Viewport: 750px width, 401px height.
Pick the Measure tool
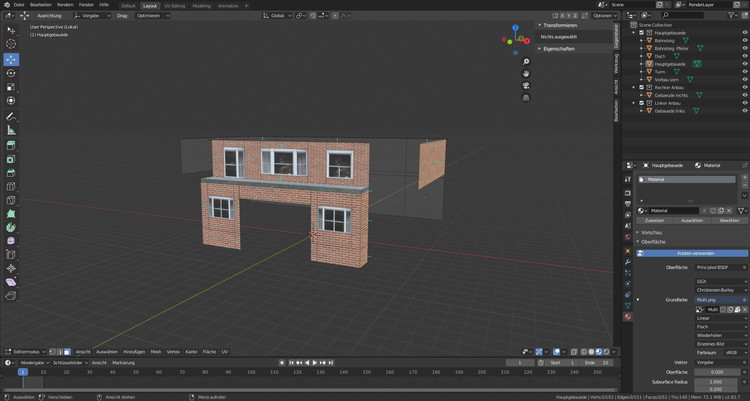tap(11, 130)
